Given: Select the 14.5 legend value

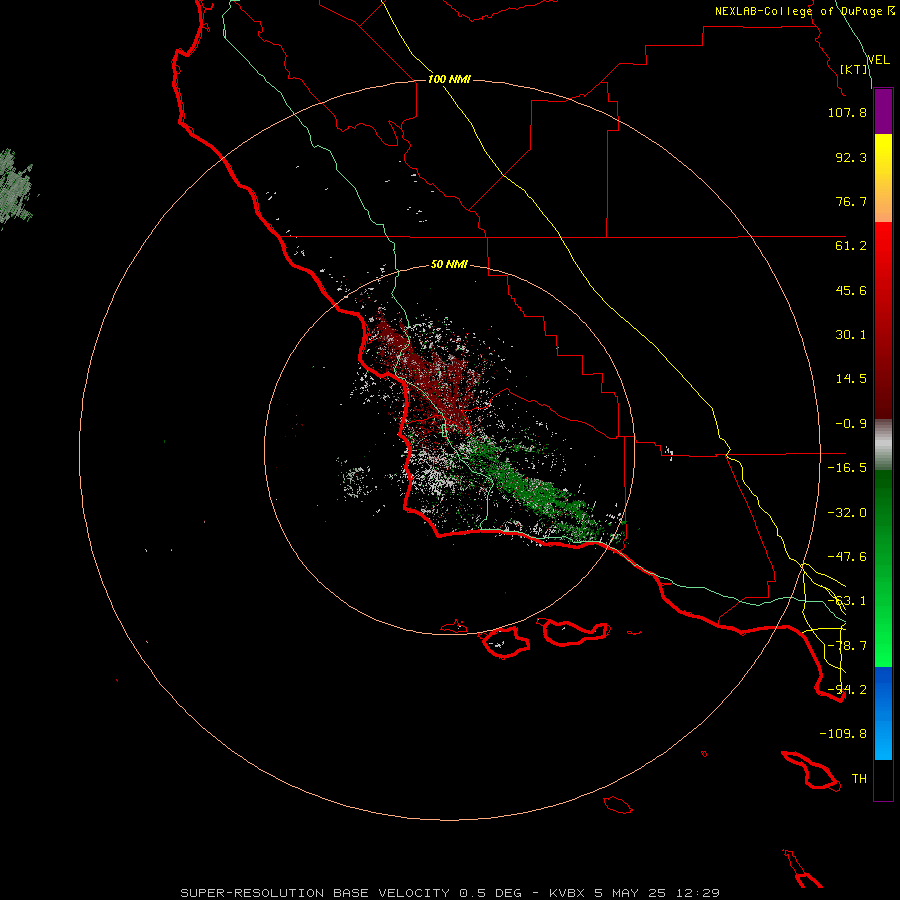Looking at the screenshot, I should coord(851,379).
